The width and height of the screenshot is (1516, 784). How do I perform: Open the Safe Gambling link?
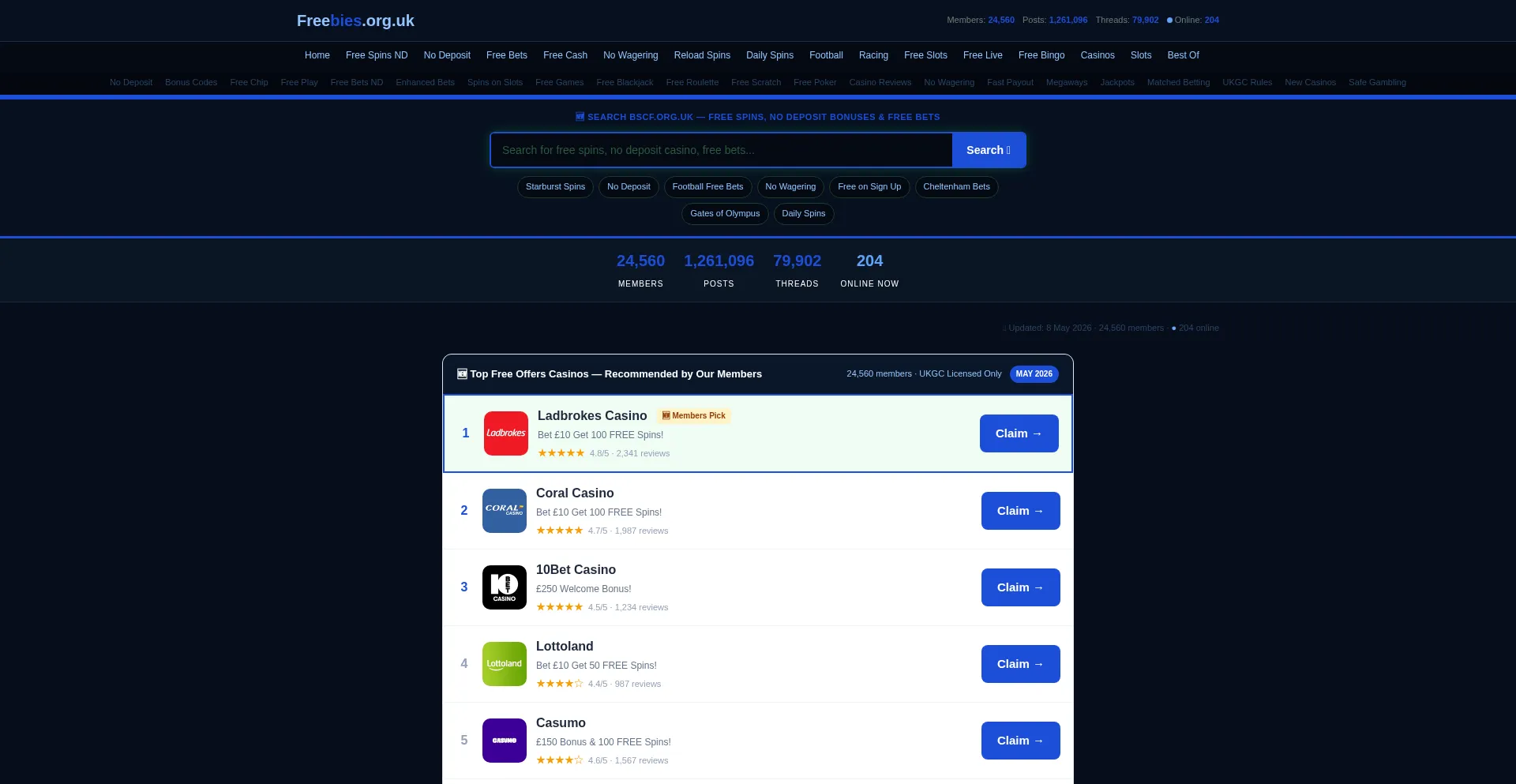pyautogui.click(x=1377, y=82)
